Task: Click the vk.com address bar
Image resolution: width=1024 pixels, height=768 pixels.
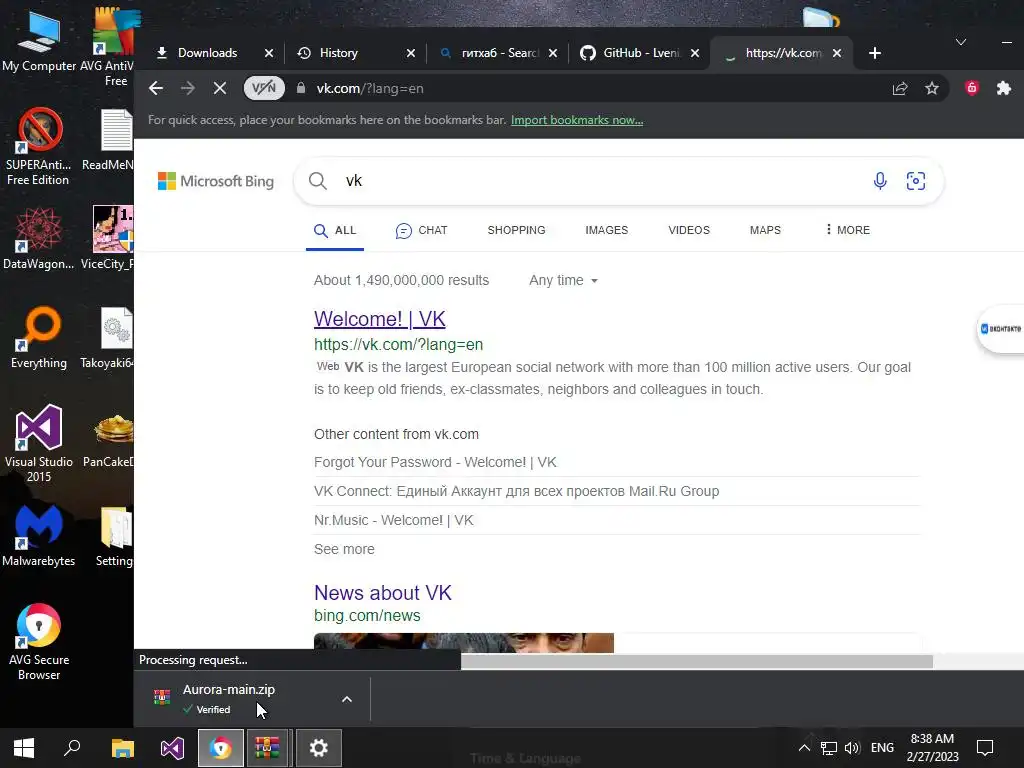Action: pyautogui.click(x=588, y=88)
